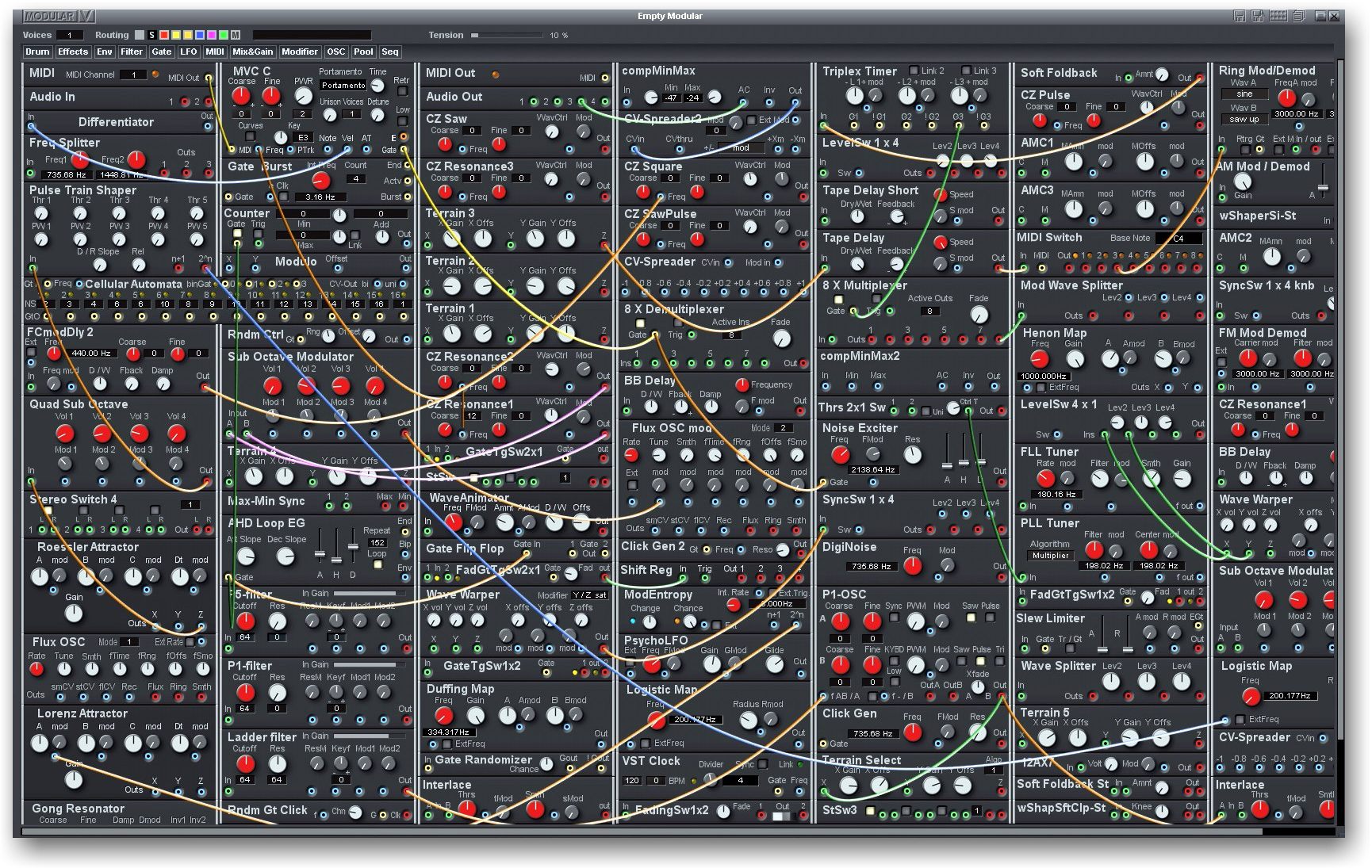Click the Tension slider
The height and width of the screenshot is (868, 1372).
[506, 35]
